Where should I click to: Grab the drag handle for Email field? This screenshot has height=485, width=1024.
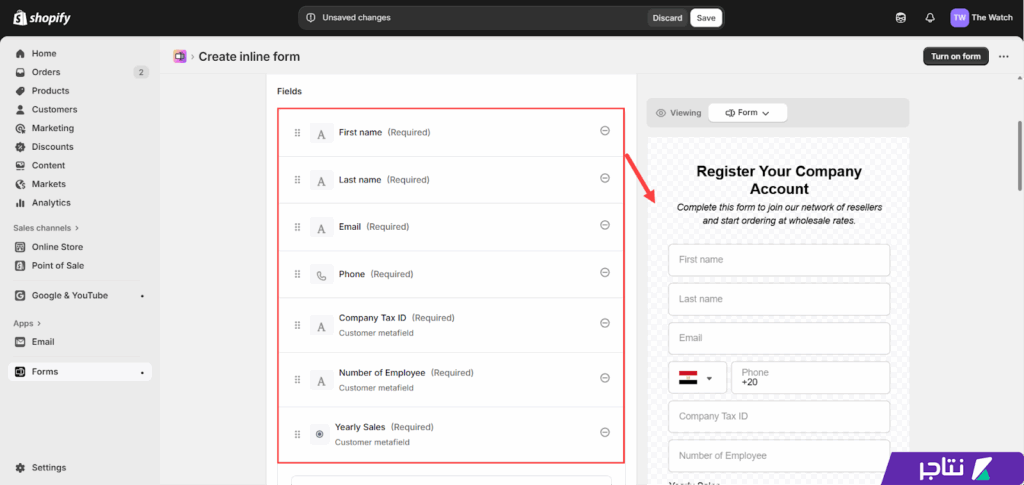tap(297, 227)
